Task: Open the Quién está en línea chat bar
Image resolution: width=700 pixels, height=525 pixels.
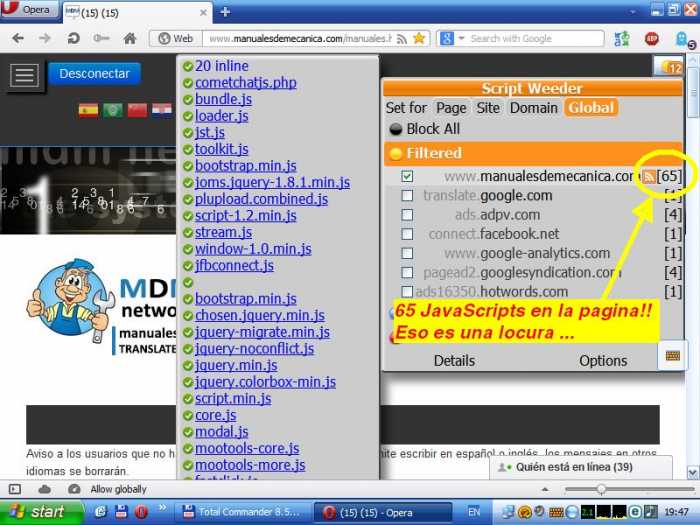Action: pyautogui.click(x=581, y=467)
